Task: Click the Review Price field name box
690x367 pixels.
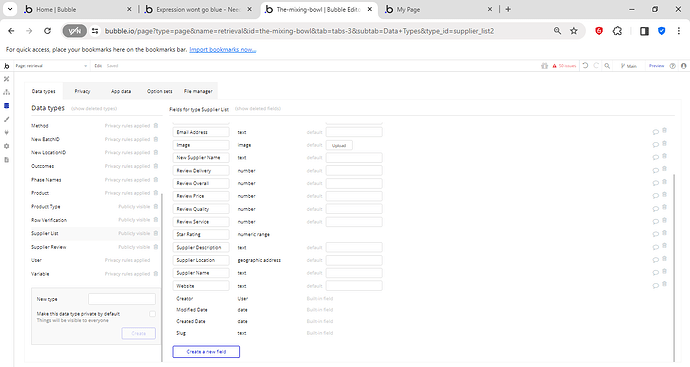Action: (x=201, y=196)
